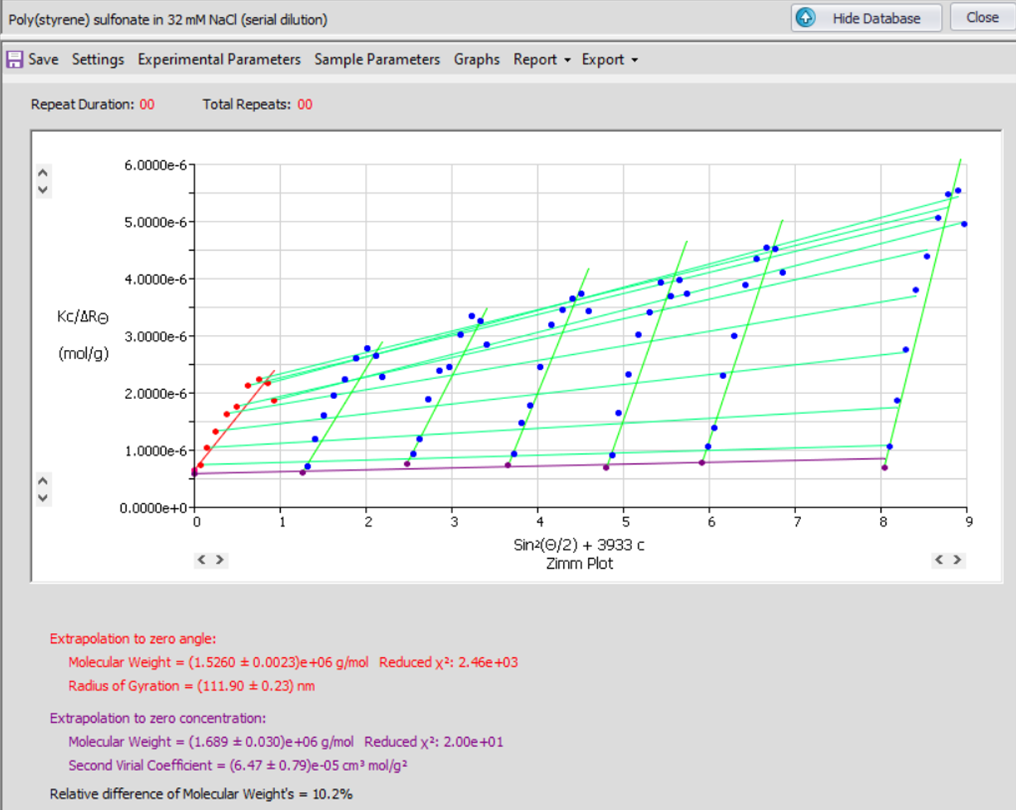
Task: Click left arrow at X-axis origin
Action: [201, 560]
